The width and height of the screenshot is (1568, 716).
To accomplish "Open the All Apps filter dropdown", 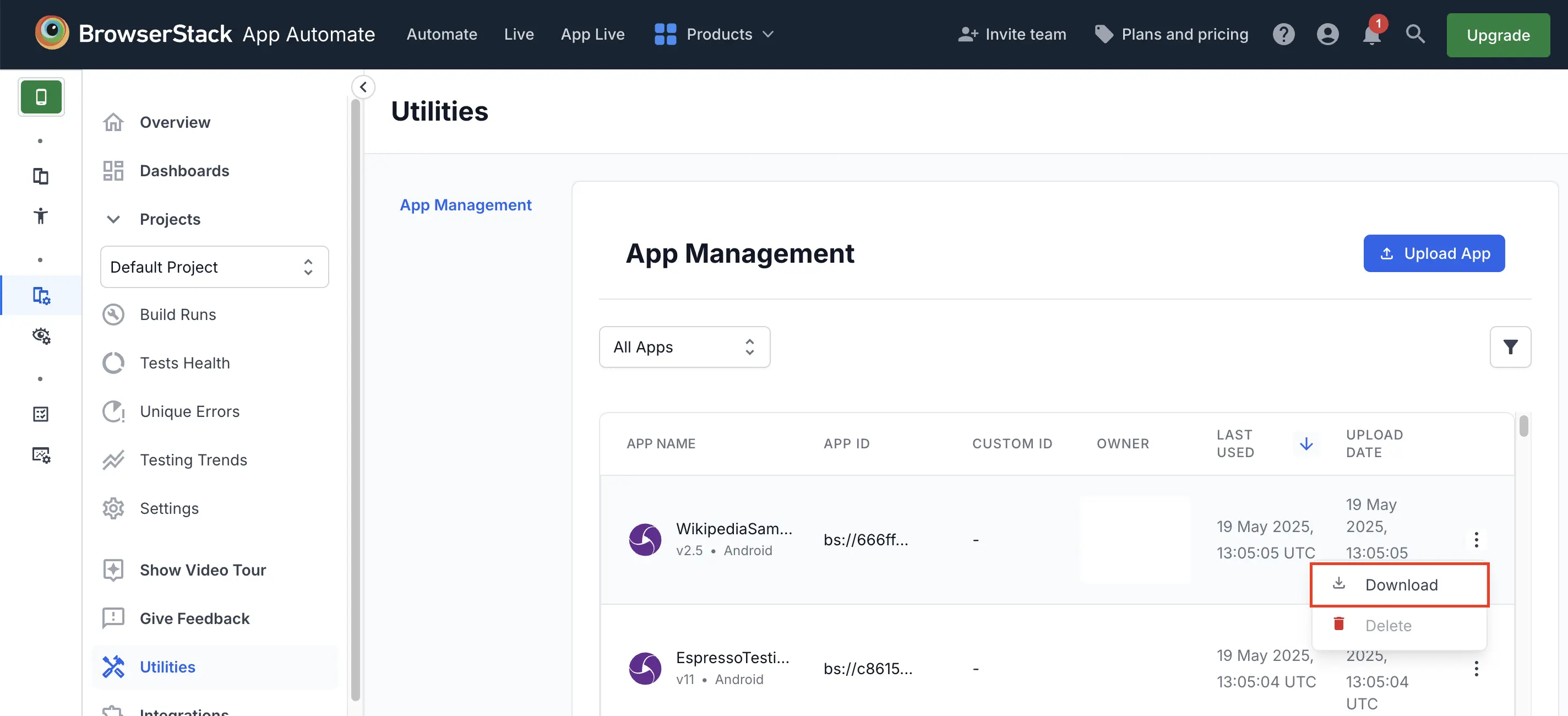I will (684, 347).
